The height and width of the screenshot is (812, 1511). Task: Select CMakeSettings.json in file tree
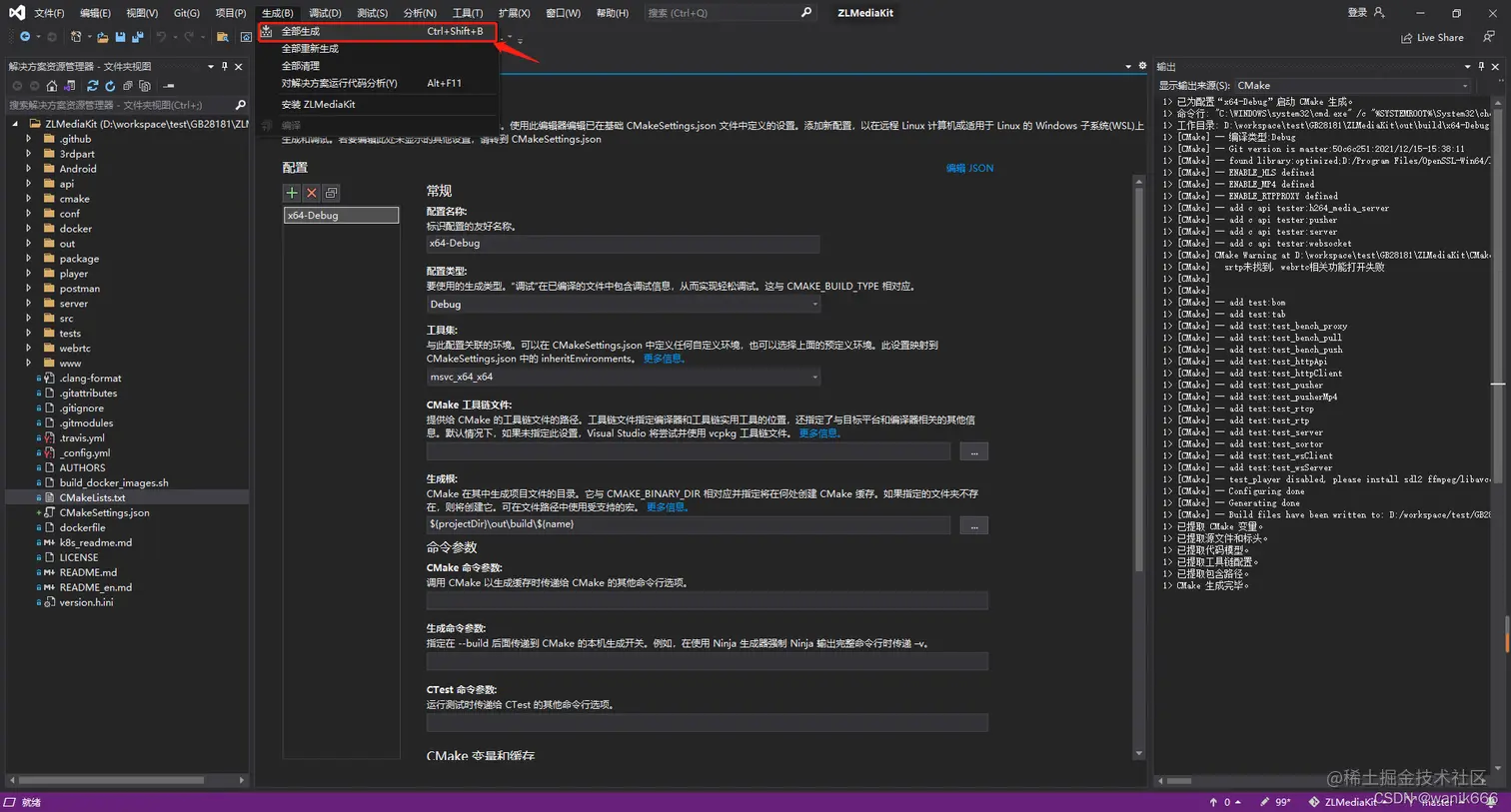104,512
